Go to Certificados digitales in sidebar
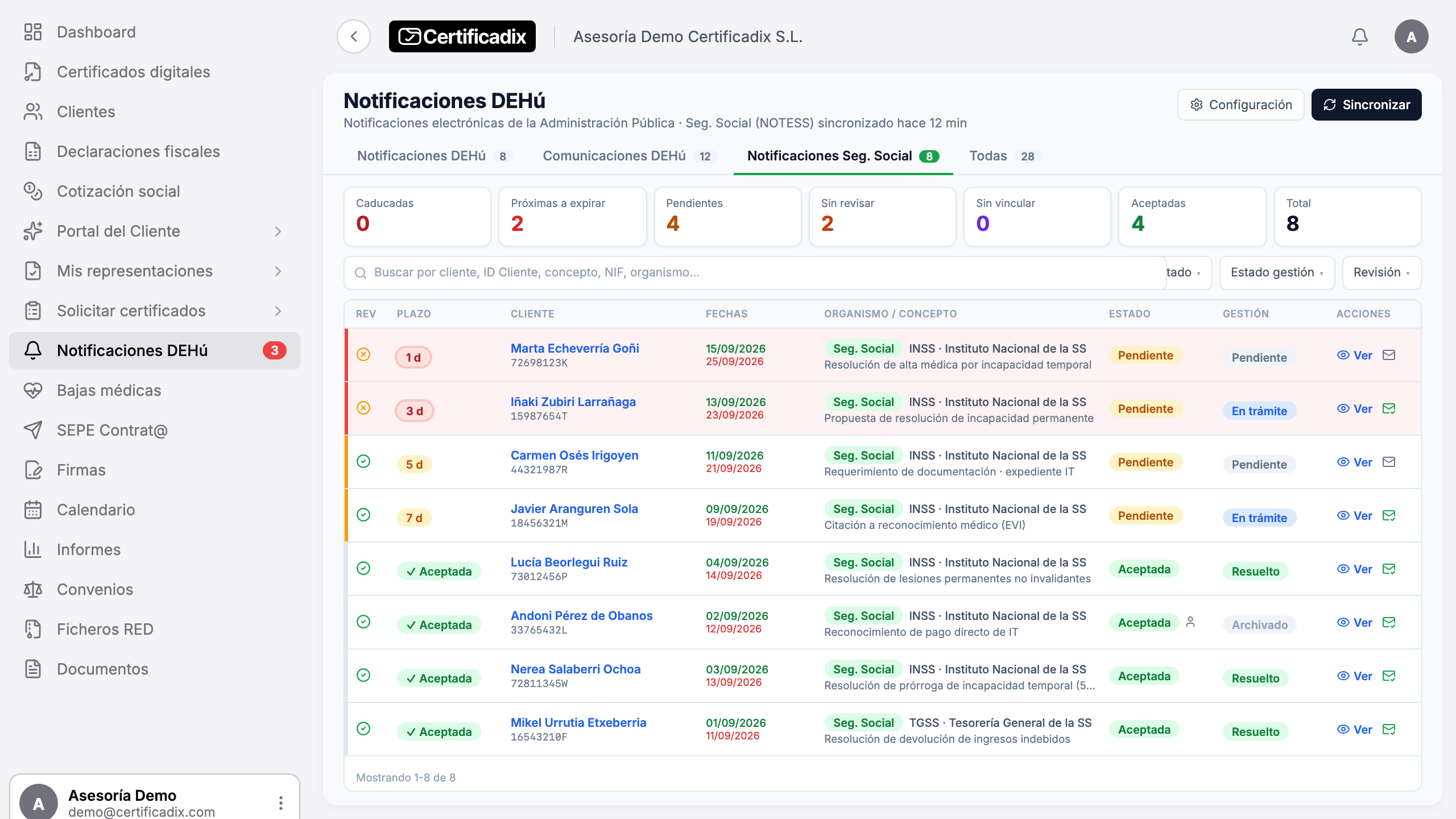 point(155,72)
